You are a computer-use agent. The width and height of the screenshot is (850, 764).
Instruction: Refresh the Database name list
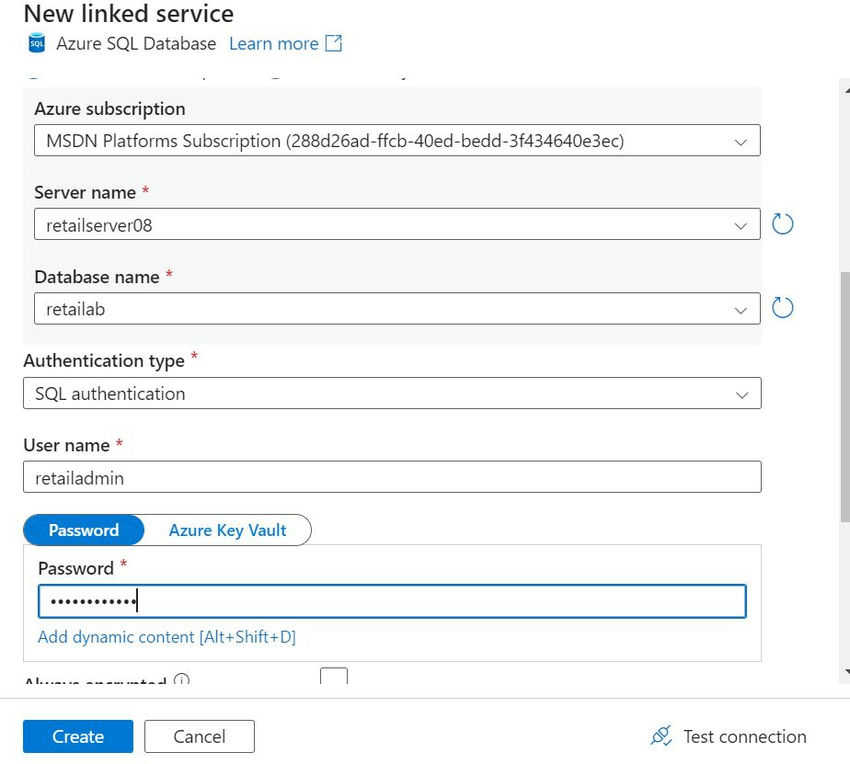coord(783,308)
